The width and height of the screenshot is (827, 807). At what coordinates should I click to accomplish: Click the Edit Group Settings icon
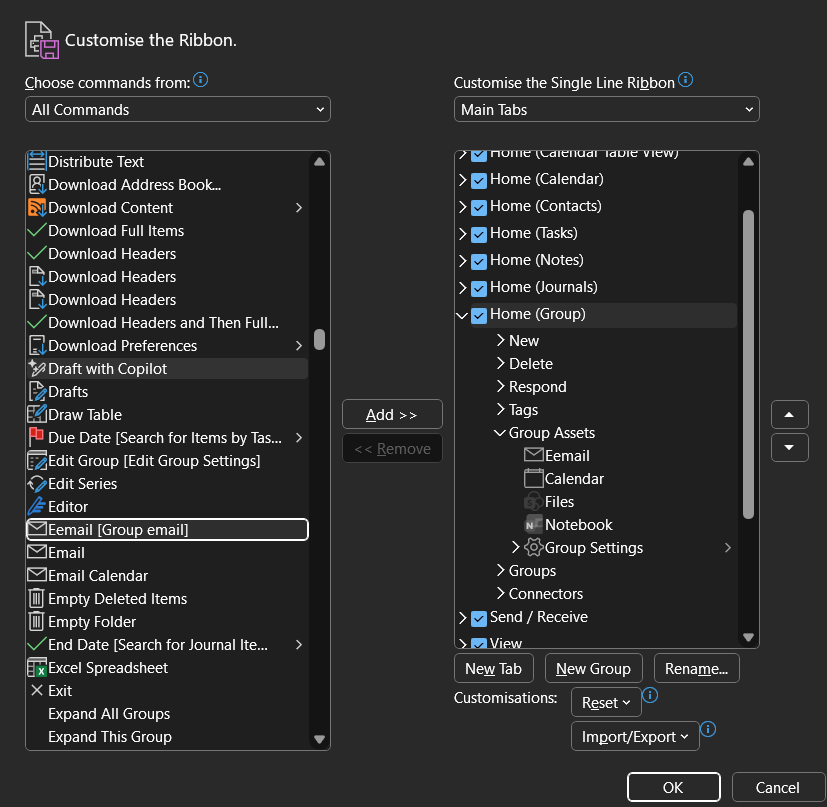point(36,460)
